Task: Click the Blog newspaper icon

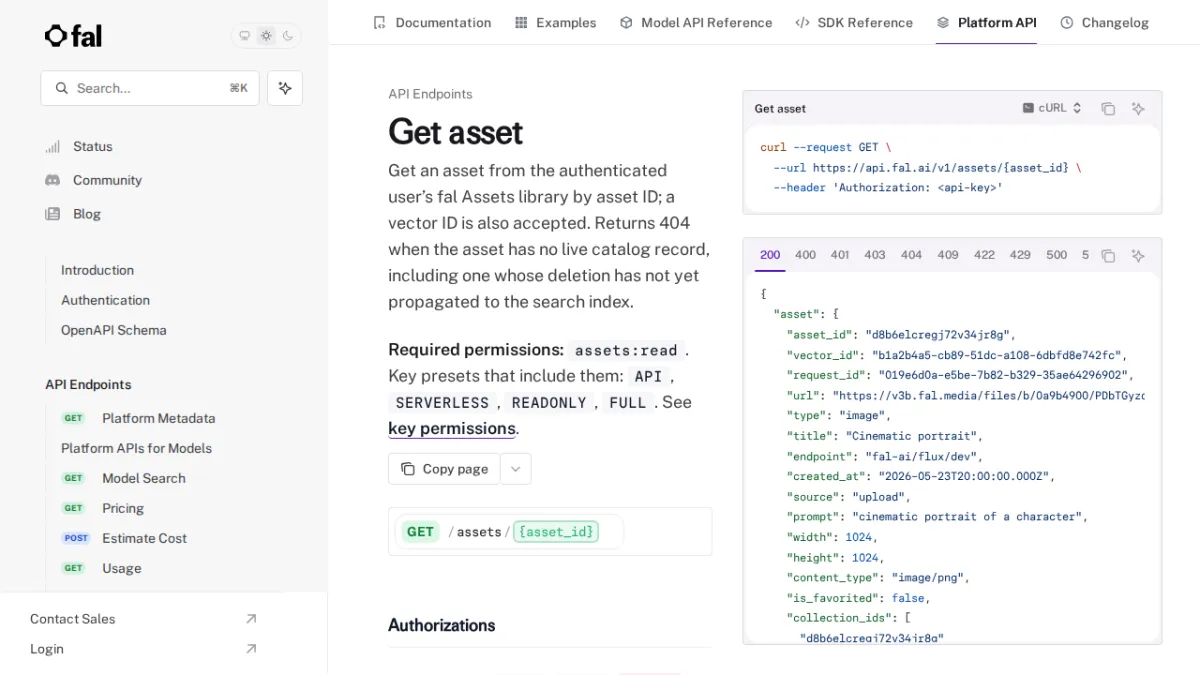Action: coord(52,214)
